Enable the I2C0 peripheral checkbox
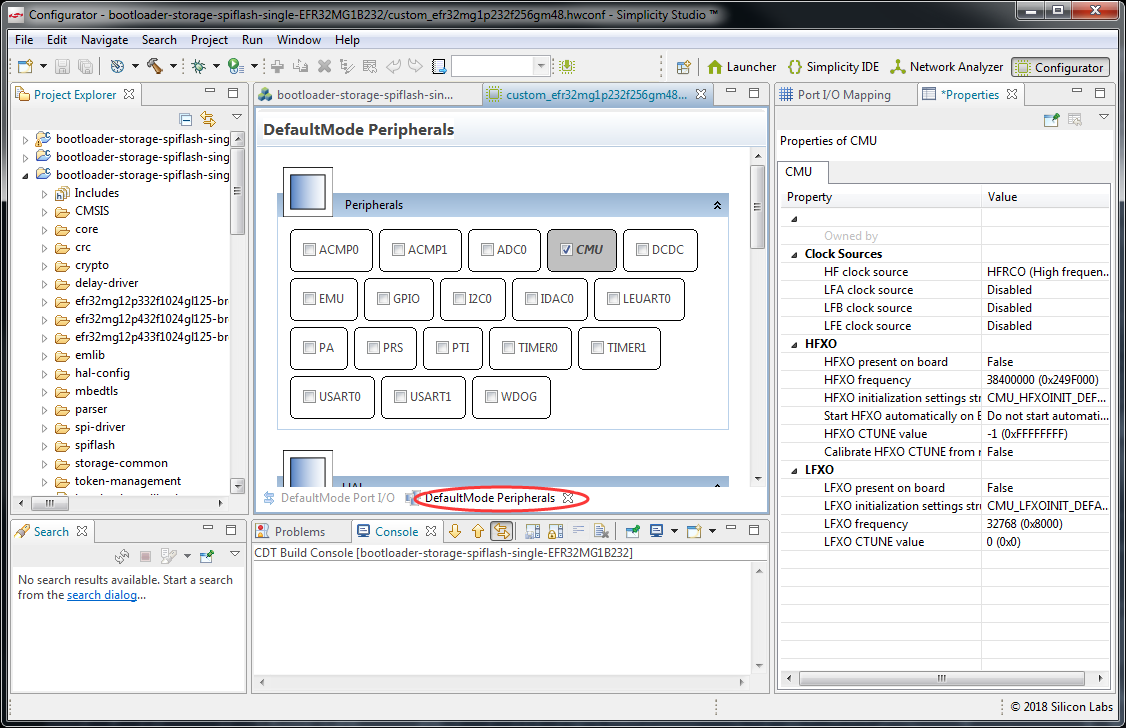This screenshot has width=1126, height=728. [460, 299]
